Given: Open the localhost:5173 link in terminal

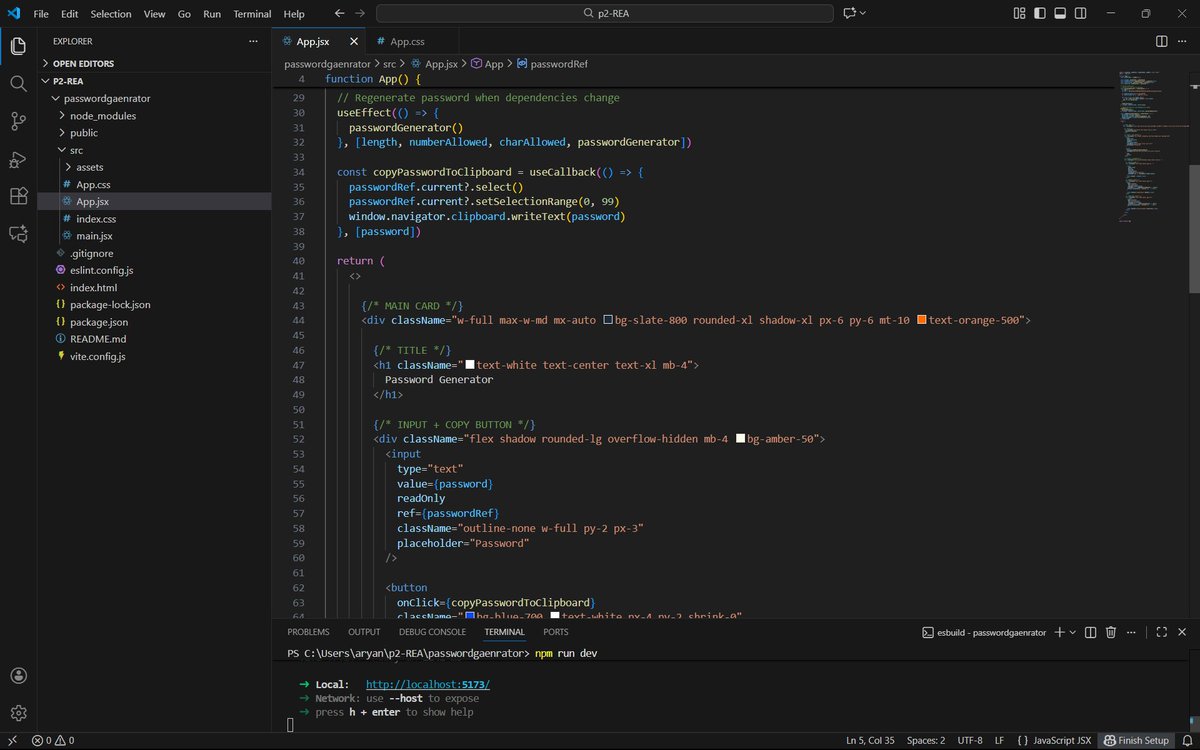Looking at the screenshot, I should click(428, 684).
